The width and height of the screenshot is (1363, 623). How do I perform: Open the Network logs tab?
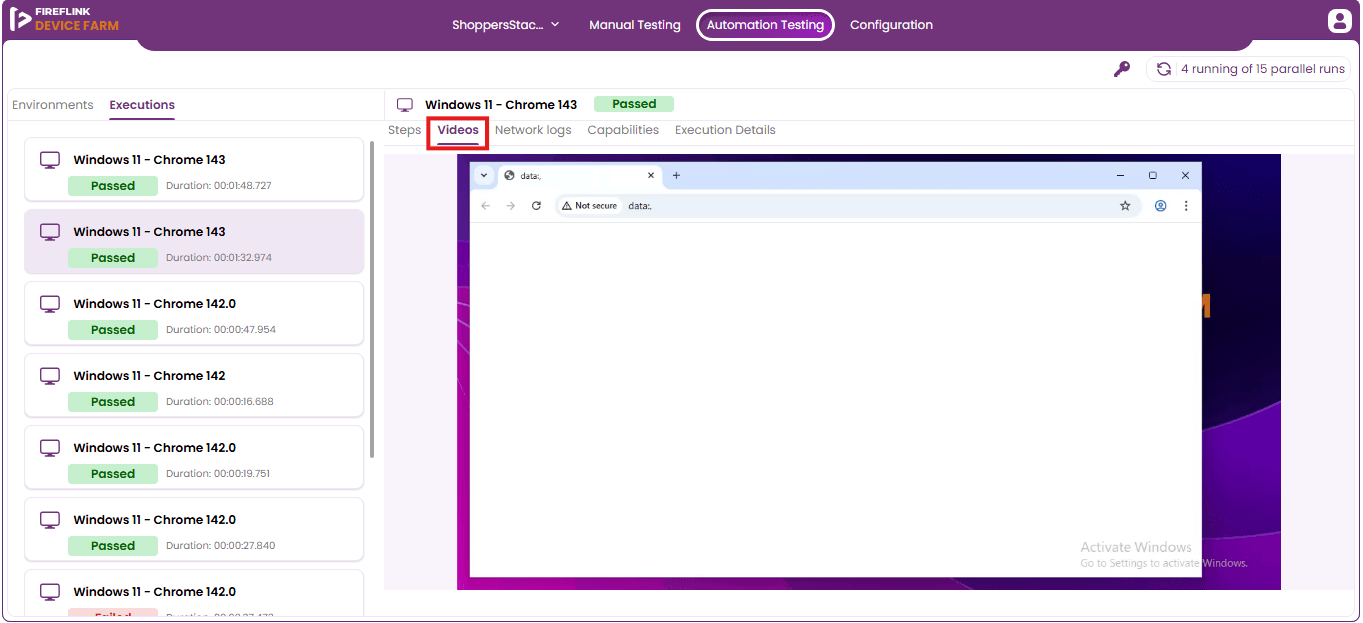click(533, 130)
